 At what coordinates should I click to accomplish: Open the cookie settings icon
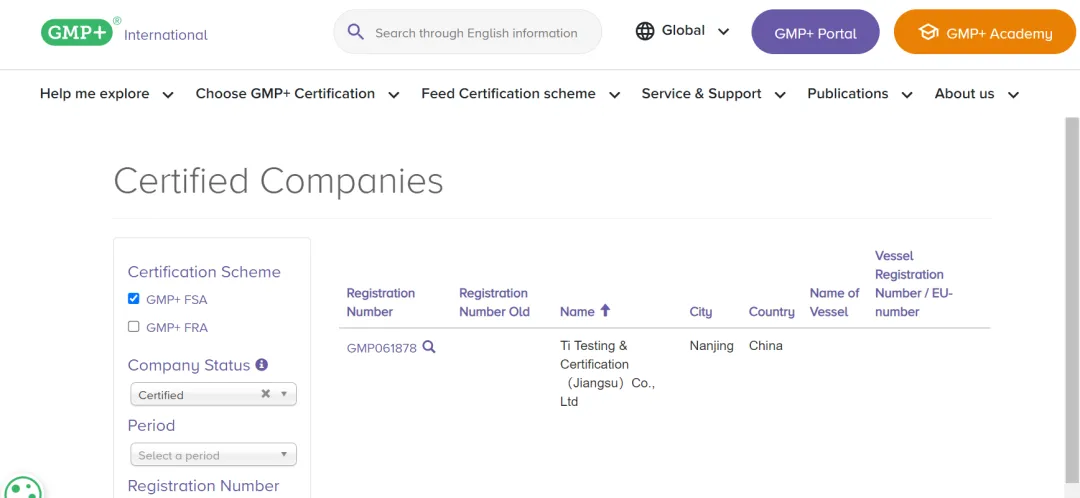[x=22, y=489]
